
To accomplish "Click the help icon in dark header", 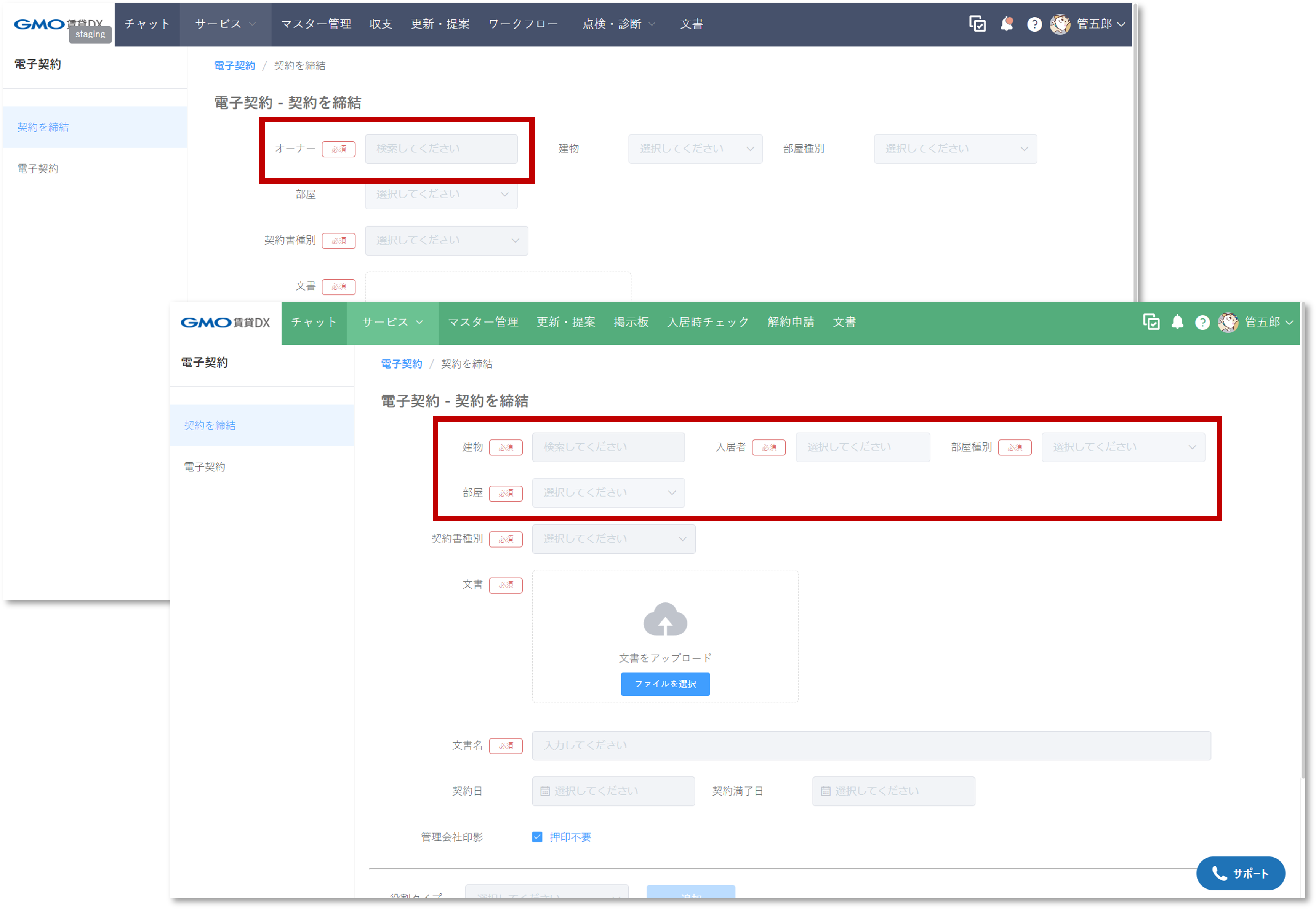I will tap(1034, 24).
